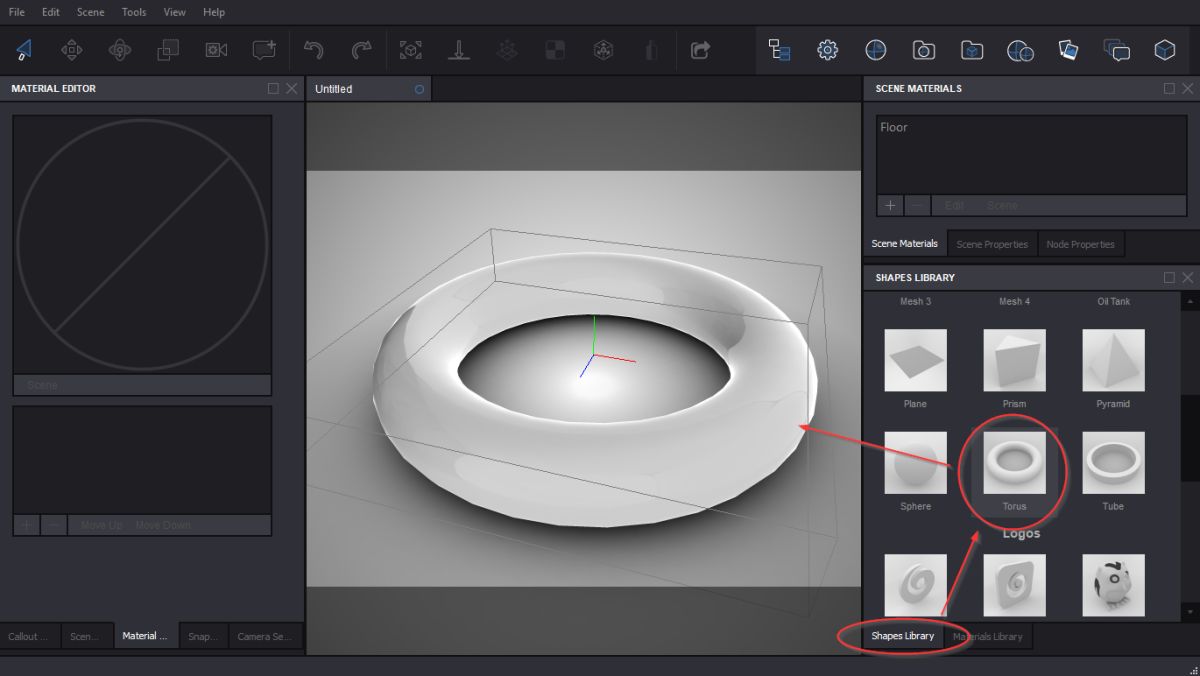Click the Shapes Library scrollbar down arrow
Viewport: 1200px width, 676px height.
pyautogui.click(x=1189, y=610)
